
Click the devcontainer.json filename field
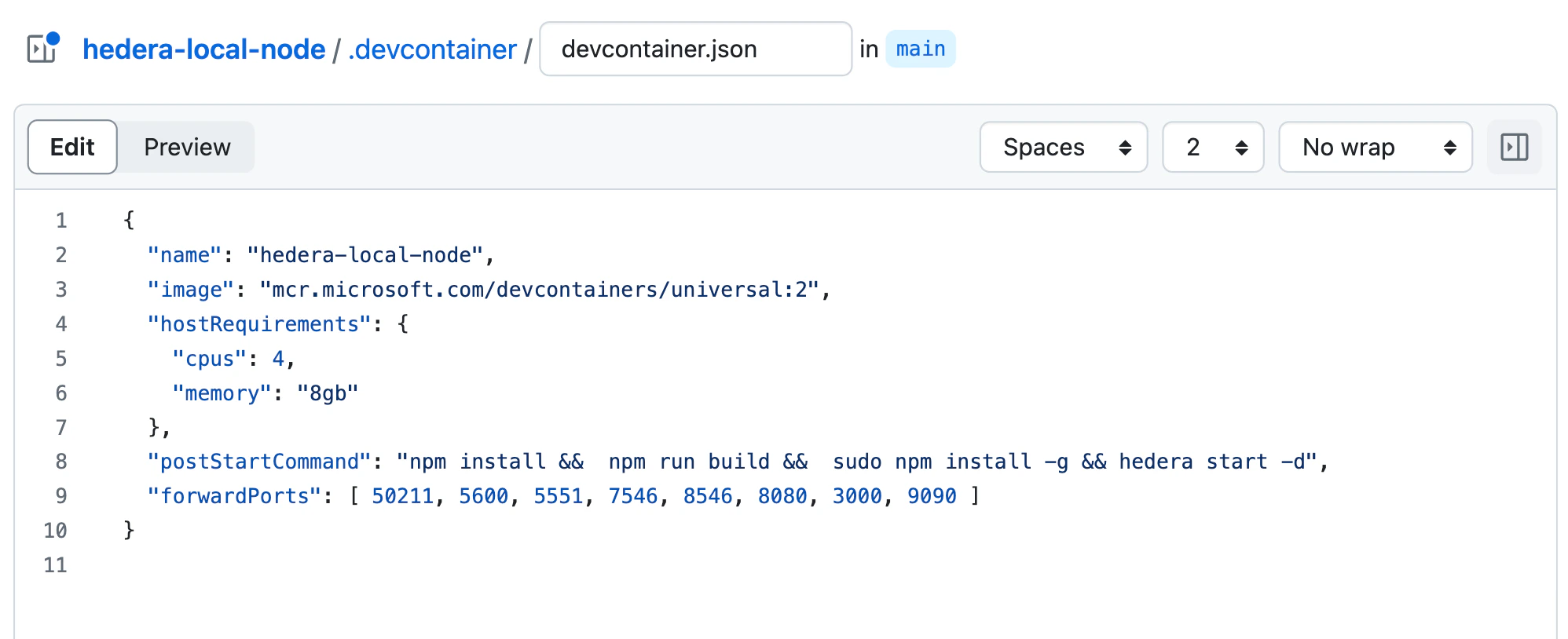[x=696, y=49]
